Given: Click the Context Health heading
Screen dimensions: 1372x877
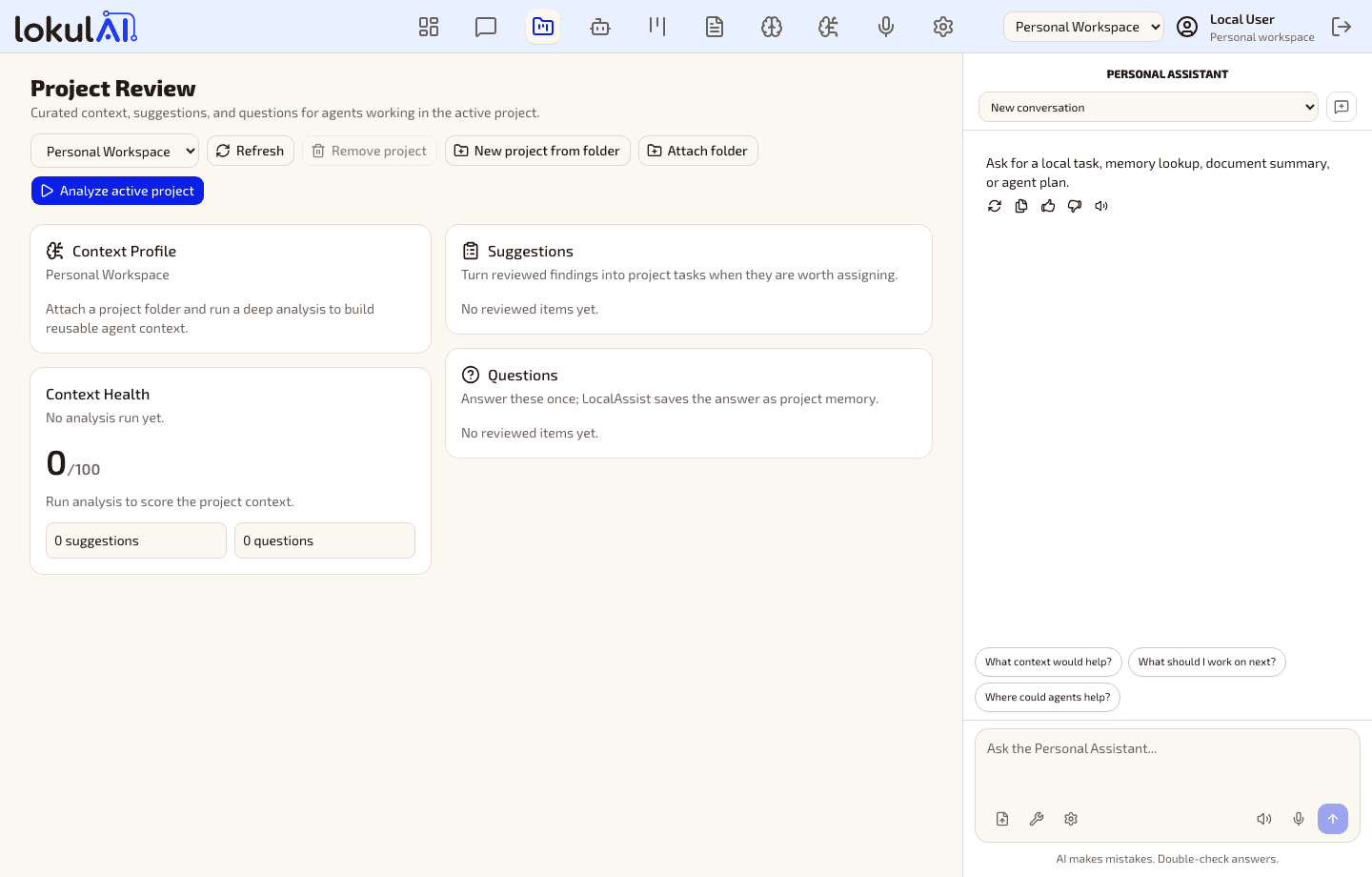Looking at the screenshot, I should coord(97,394).
